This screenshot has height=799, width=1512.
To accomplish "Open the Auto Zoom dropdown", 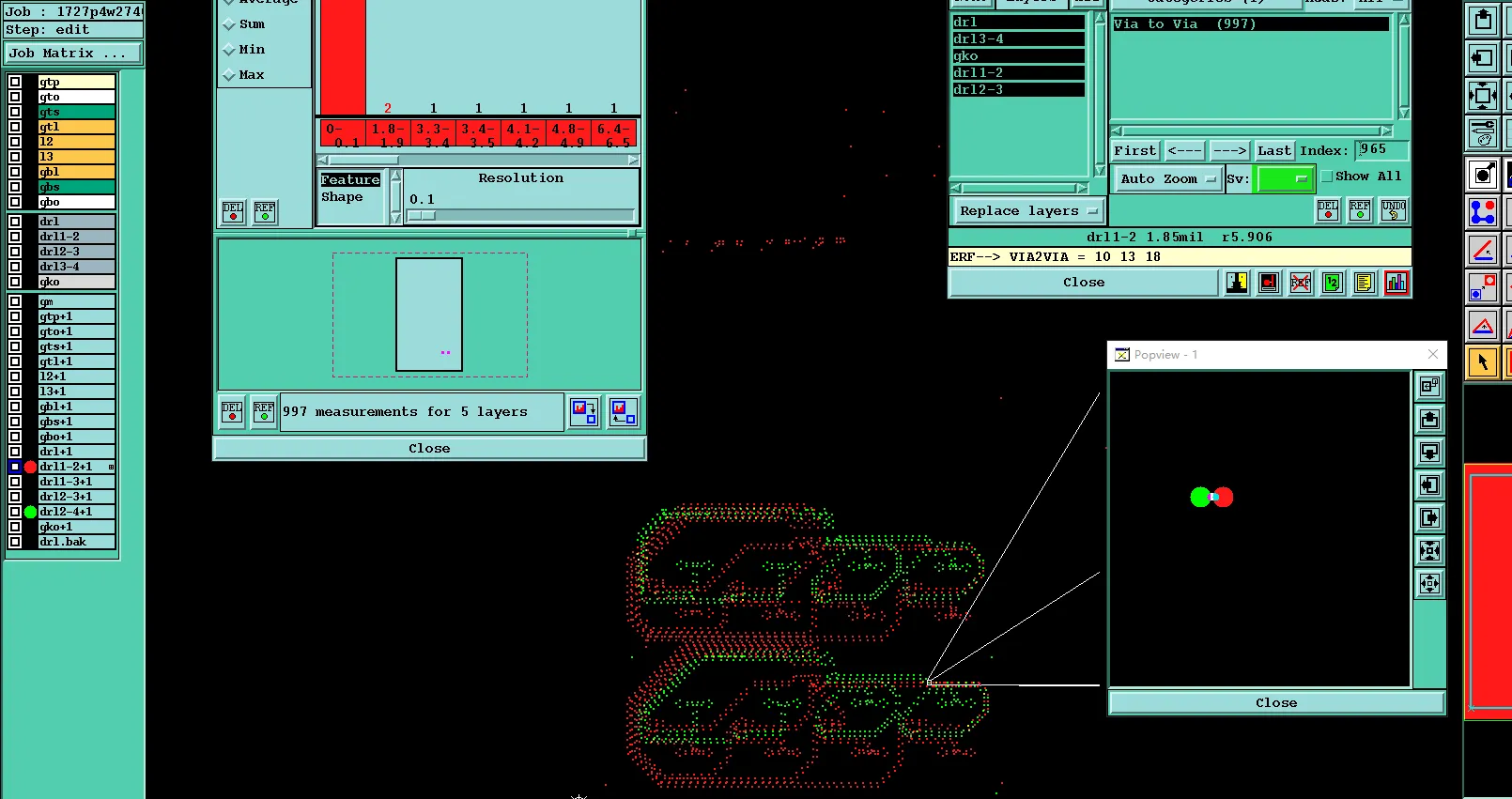I will coord(1167,178).
